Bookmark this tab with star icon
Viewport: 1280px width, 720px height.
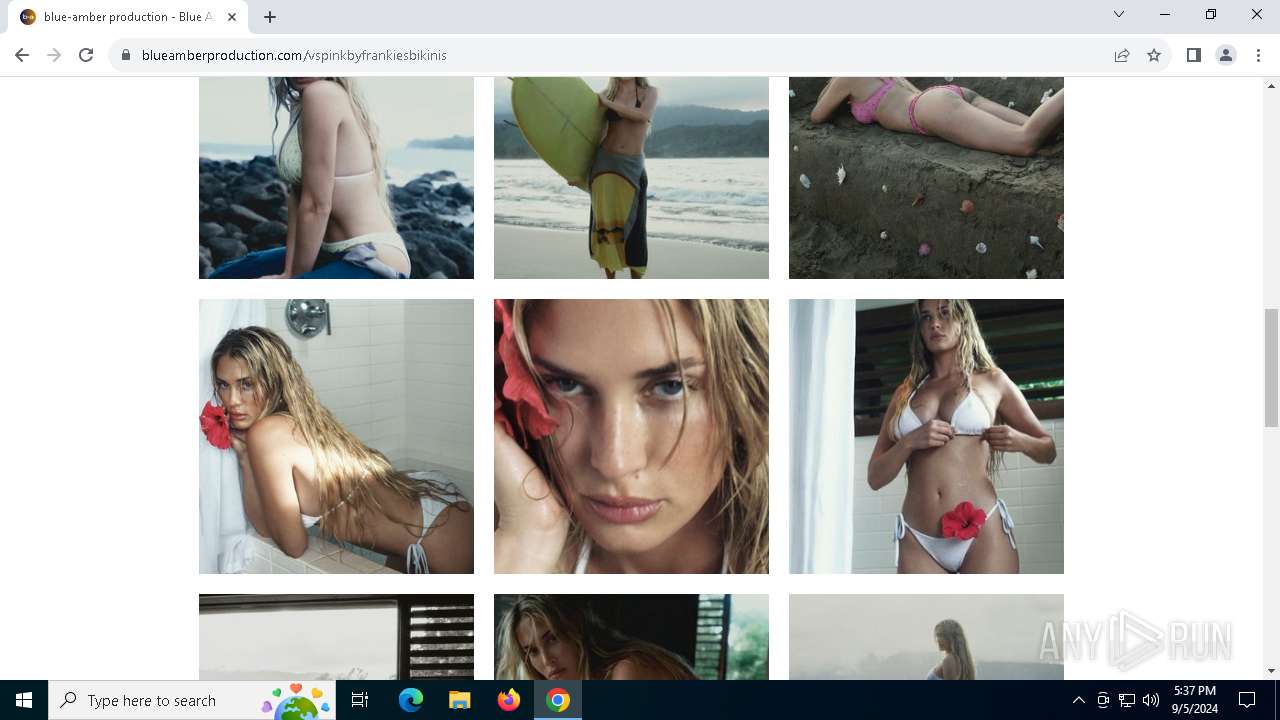(x=1154, y=55)
